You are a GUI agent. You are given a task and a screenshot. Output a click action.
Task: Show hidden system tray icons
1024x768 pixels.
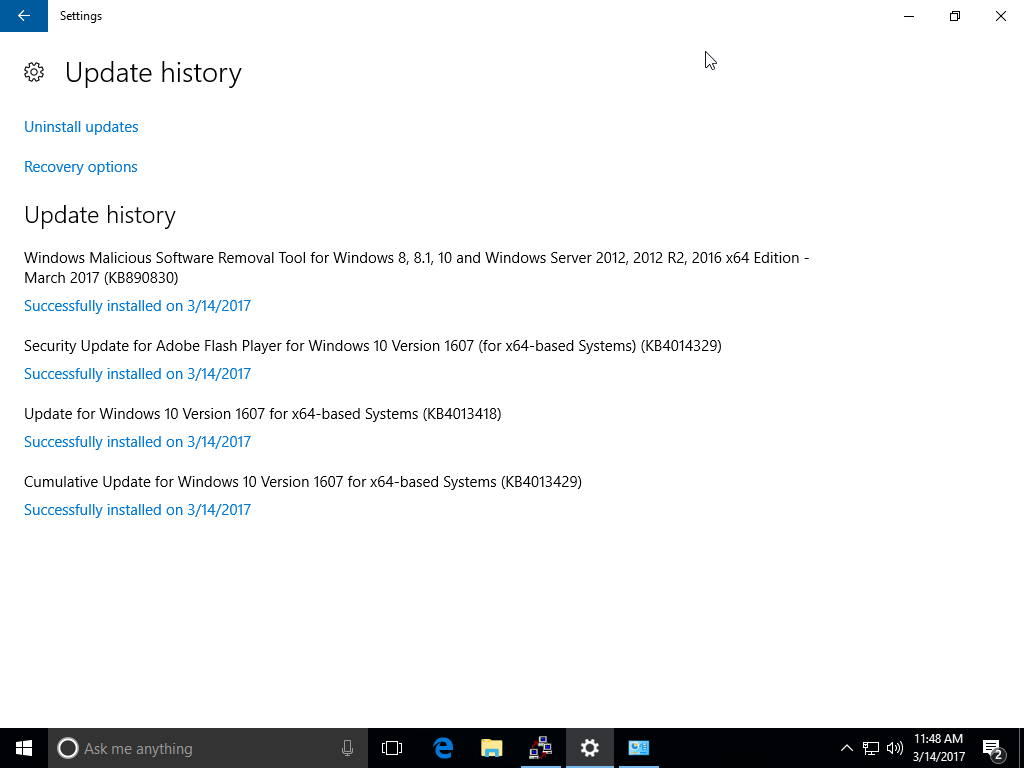[846, 748]
